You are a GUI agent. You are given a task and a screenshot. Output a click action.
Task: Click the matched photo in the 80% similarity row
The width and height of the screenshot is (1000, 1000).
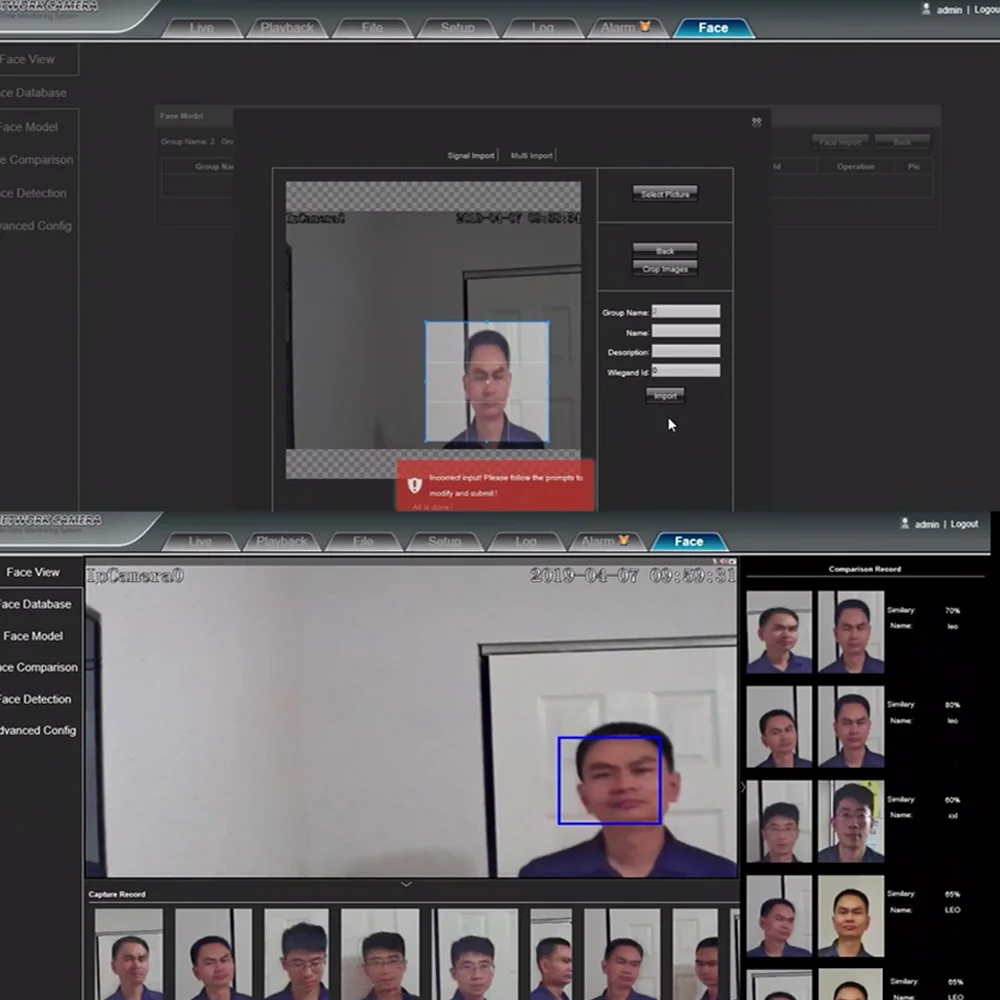(x=851, y=726)
